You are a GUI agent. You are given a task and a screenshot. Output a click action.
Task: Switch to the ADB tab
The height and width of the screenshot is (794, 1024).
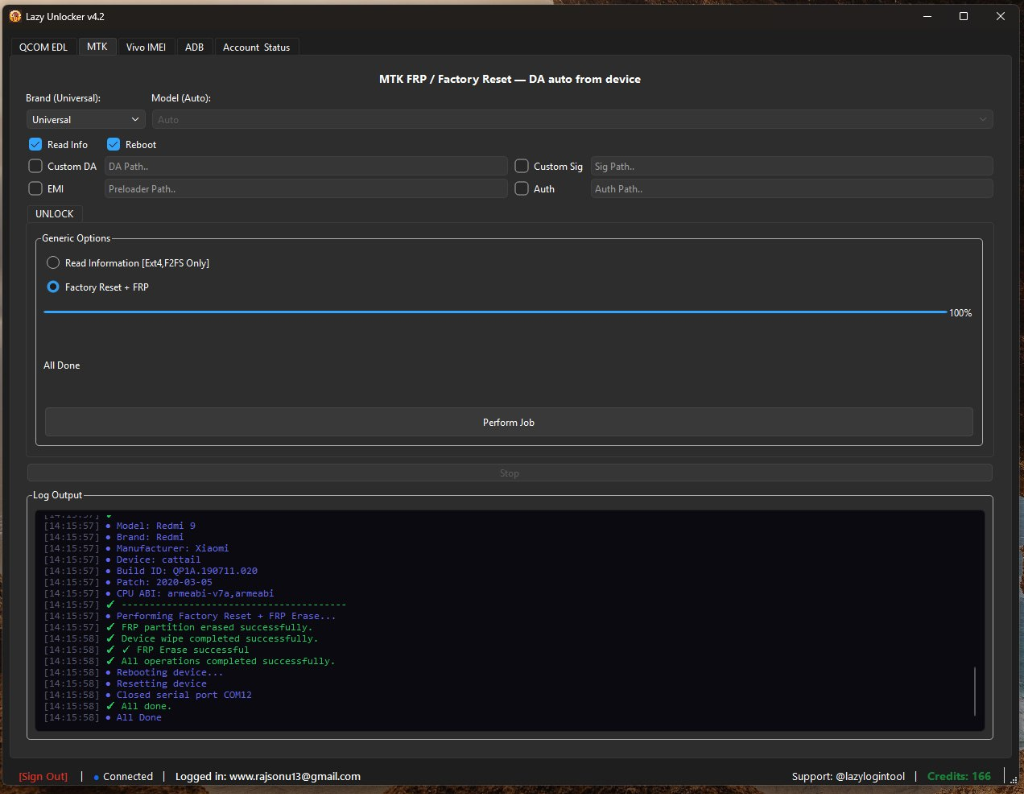194,46
